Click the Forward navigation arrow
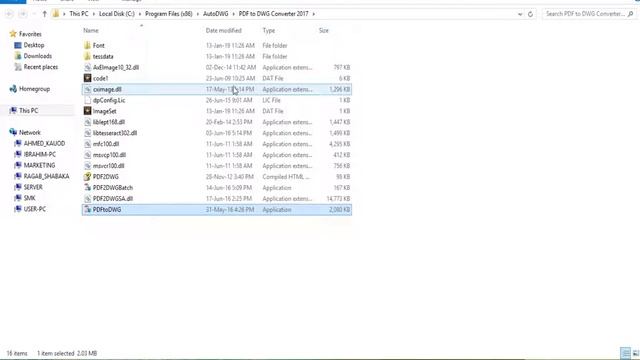Viewport: 640px width, 360px height. [x=23, y=14]
